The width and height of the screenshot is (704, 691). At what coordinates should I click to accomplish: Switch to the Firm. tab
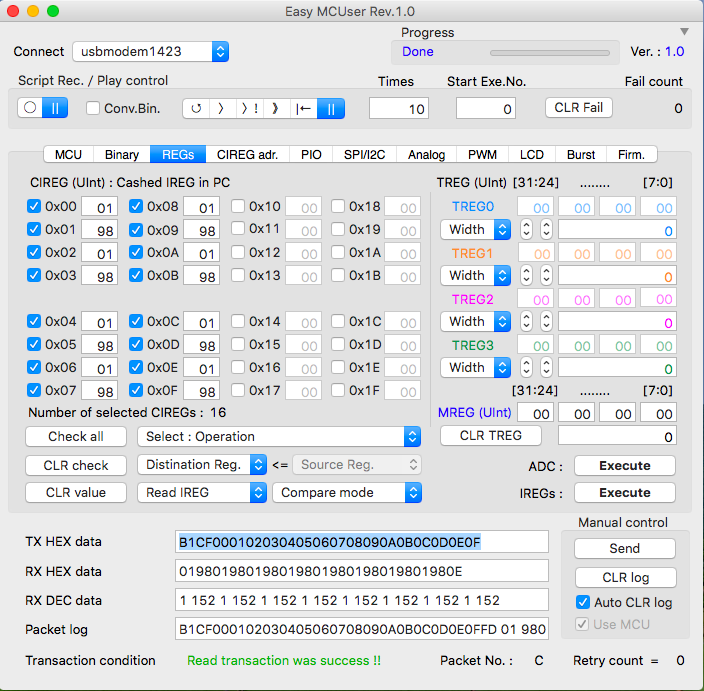pos(631,154)
